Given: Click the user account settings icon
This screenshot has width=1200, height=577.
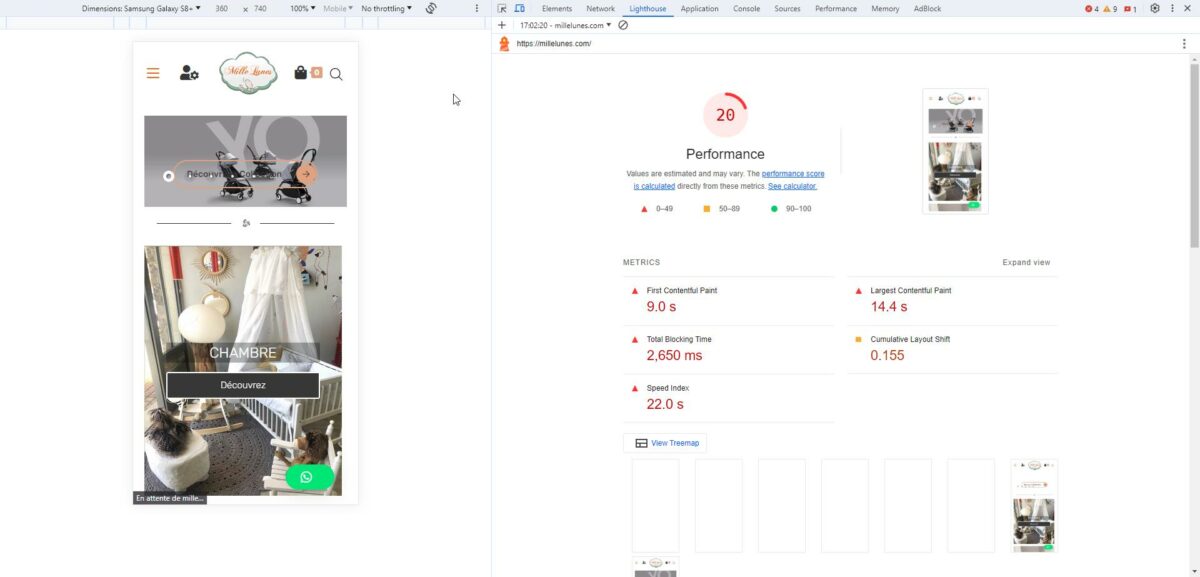Looking at the screenshot, I should point(189,73).
